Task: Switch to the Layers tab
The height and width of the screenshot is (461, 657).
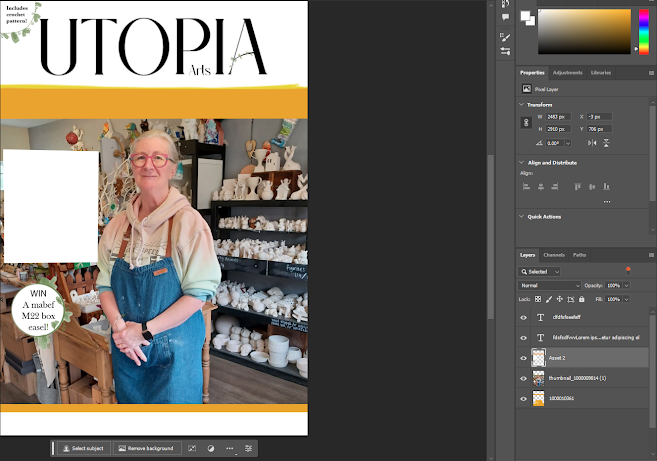Action: pos(528,255)
